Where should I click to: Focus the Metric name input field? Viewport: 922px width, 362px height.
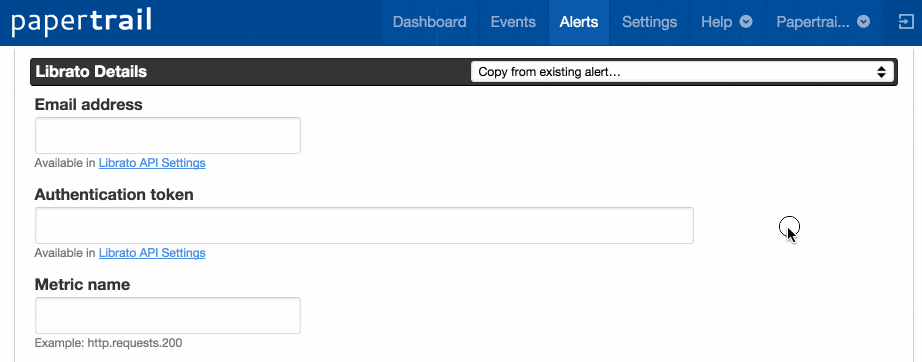pyautogui.click(x=168, y=316)
